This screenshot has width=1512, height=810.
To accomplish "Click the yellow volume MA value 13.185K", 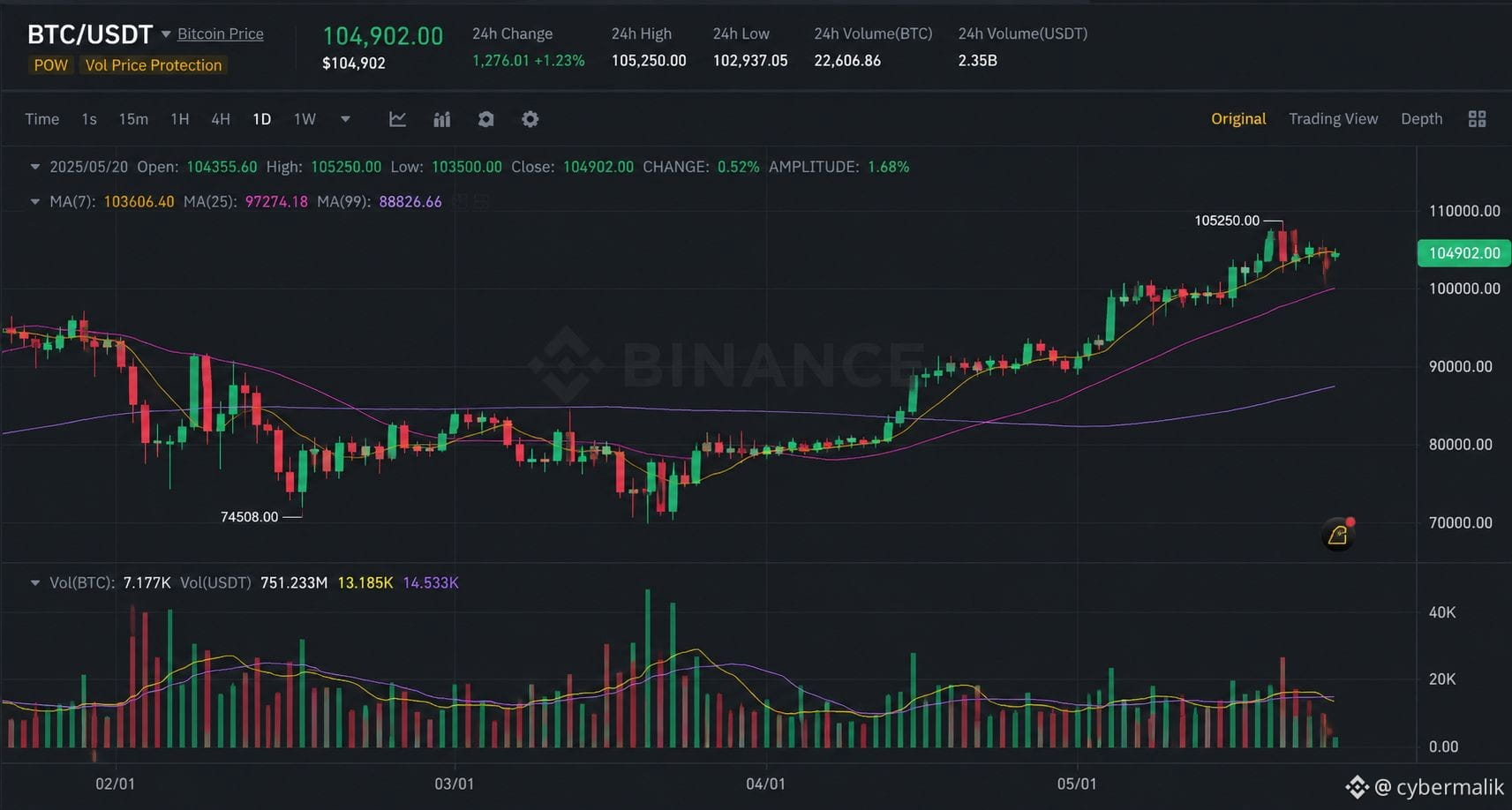I will point(365,583).
